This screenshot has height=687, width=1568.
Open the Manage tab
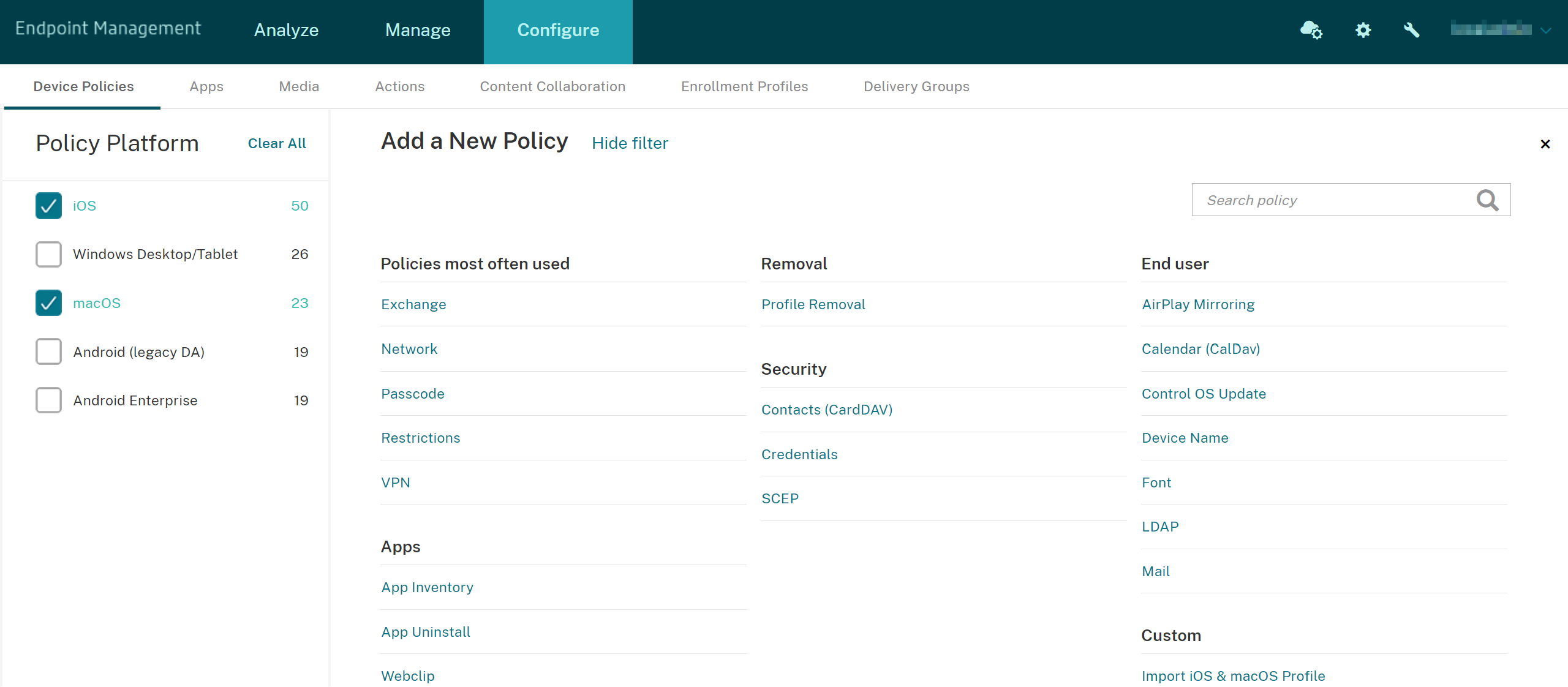point(418,30)
